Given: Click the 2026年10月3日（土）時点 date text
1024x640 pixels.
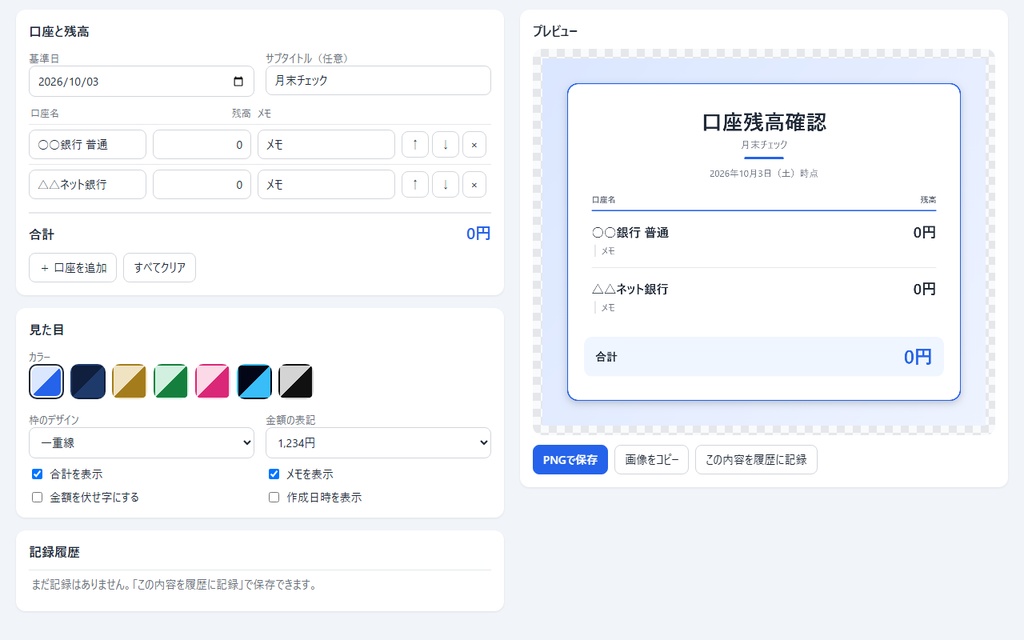Looking at the screenshot, I should pyautogui.click(x=764, y=174).
